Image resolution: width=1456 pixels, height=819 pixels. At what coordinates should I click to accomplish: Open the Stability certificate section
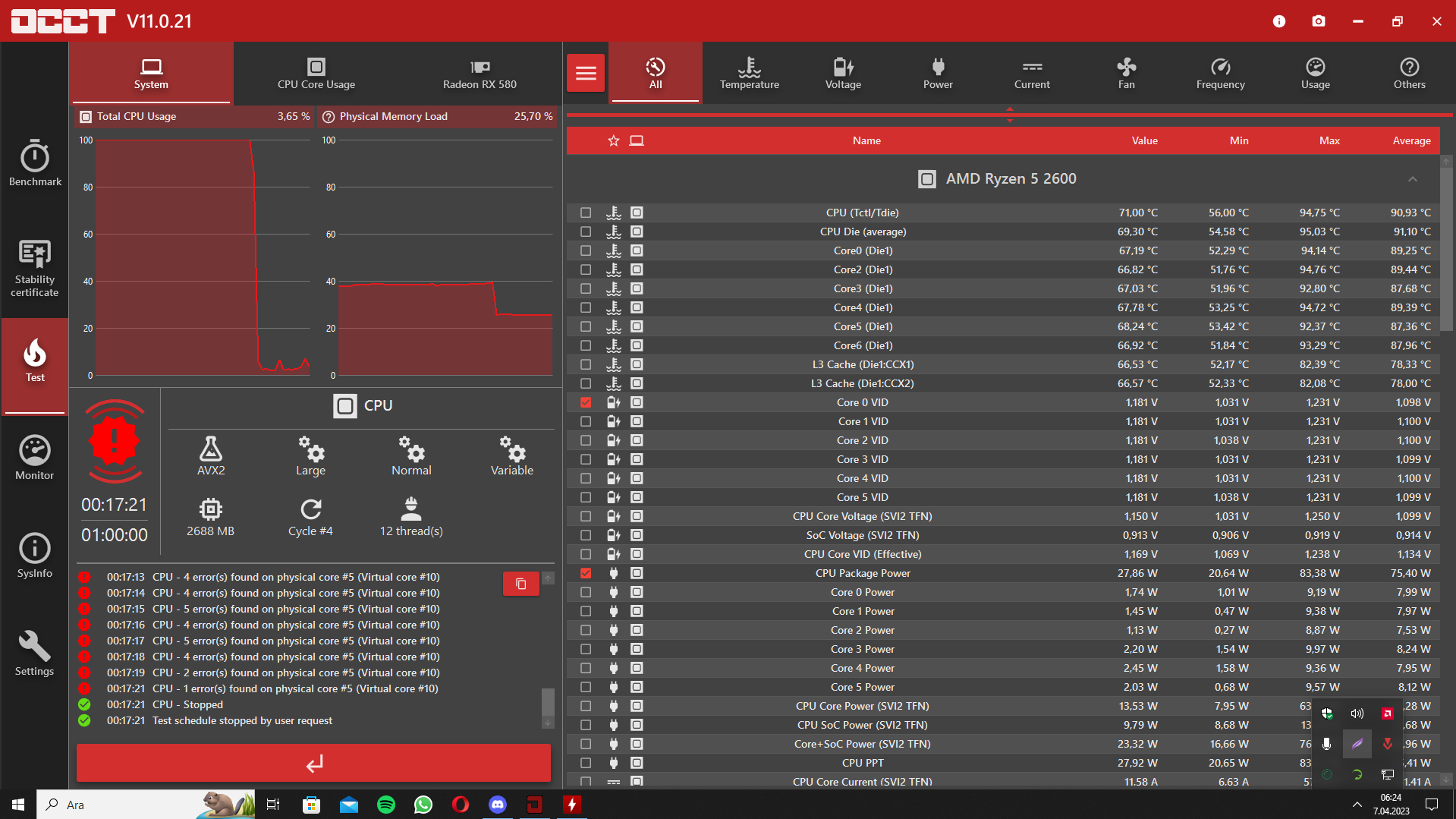pyautogui.click(x=35, y=268)
